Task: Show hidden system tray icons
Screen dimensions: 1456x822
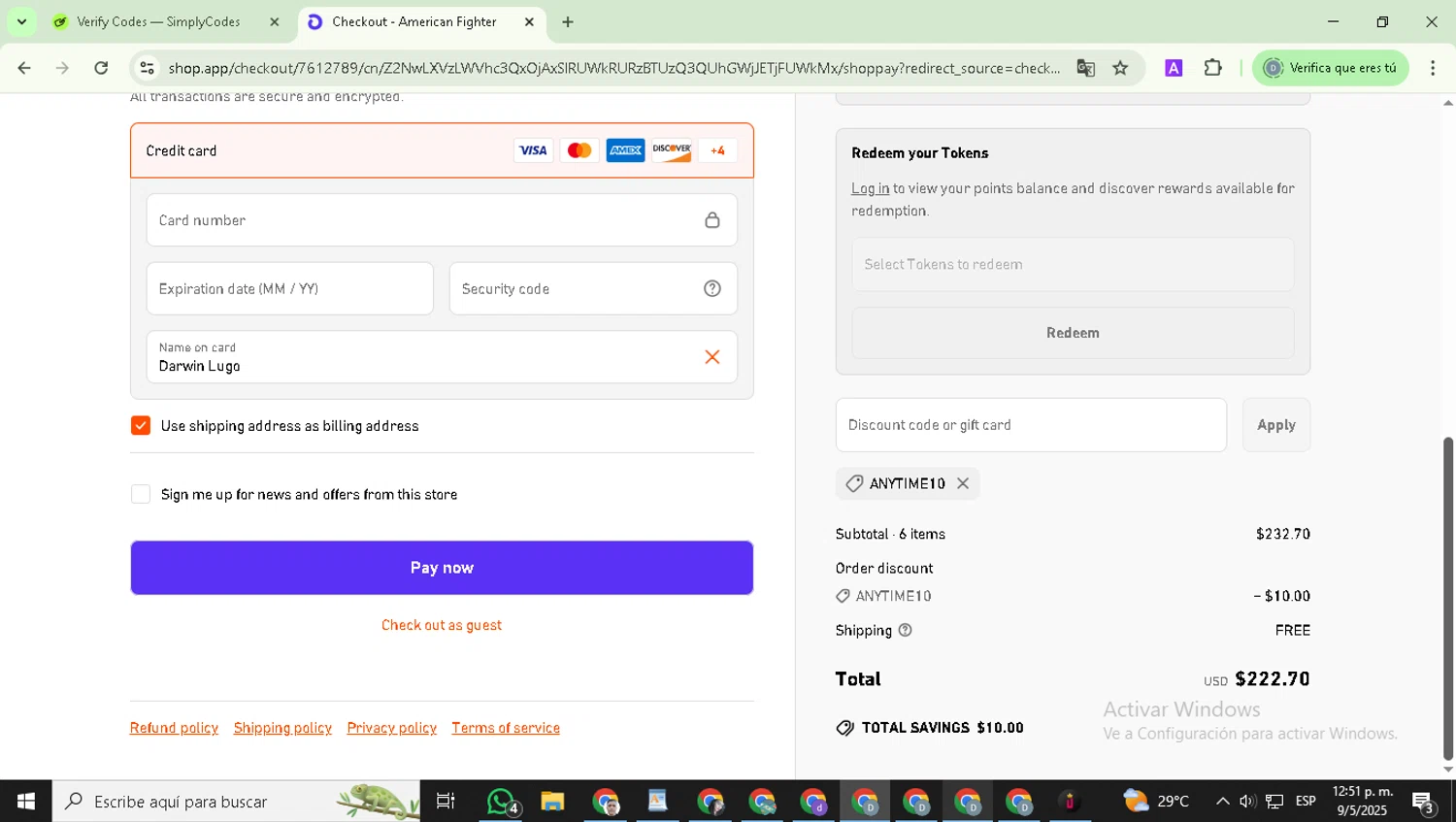Action: pyautogui.click(x=1222, y=802)
